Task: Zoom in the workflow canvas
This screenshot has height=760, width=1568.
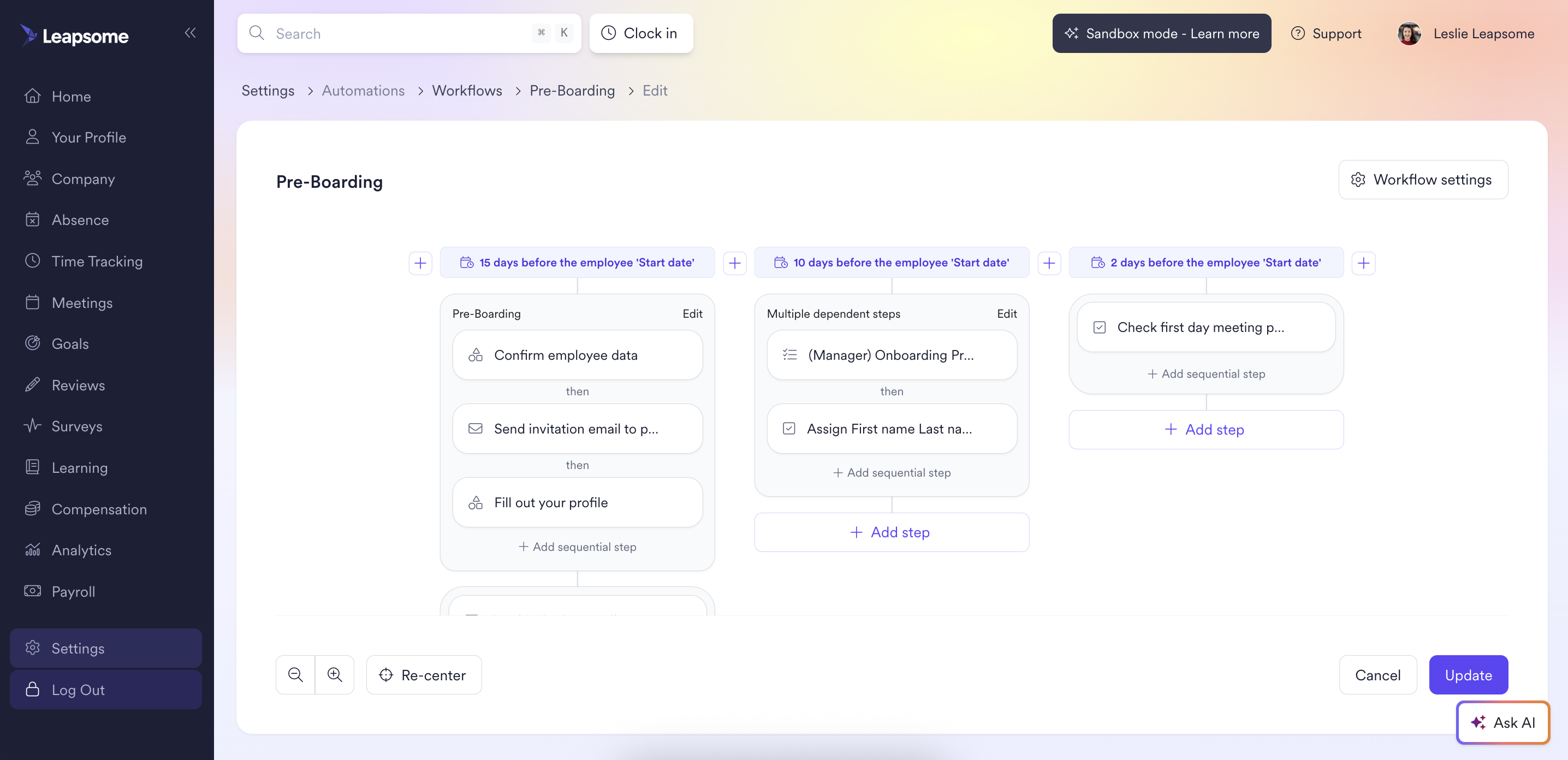Action: pos(334,674)
